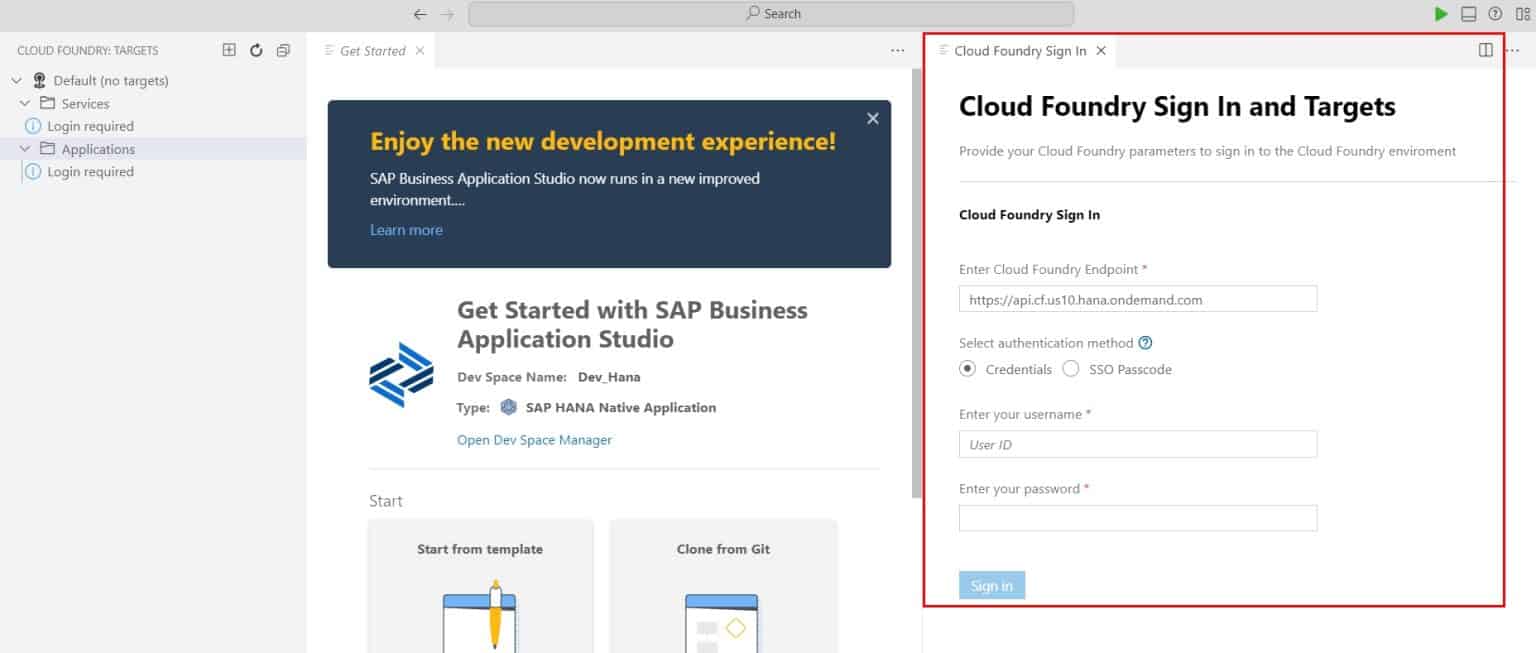
Task: Refresh the Cloud Foundry Targets view
Action: 254,49
